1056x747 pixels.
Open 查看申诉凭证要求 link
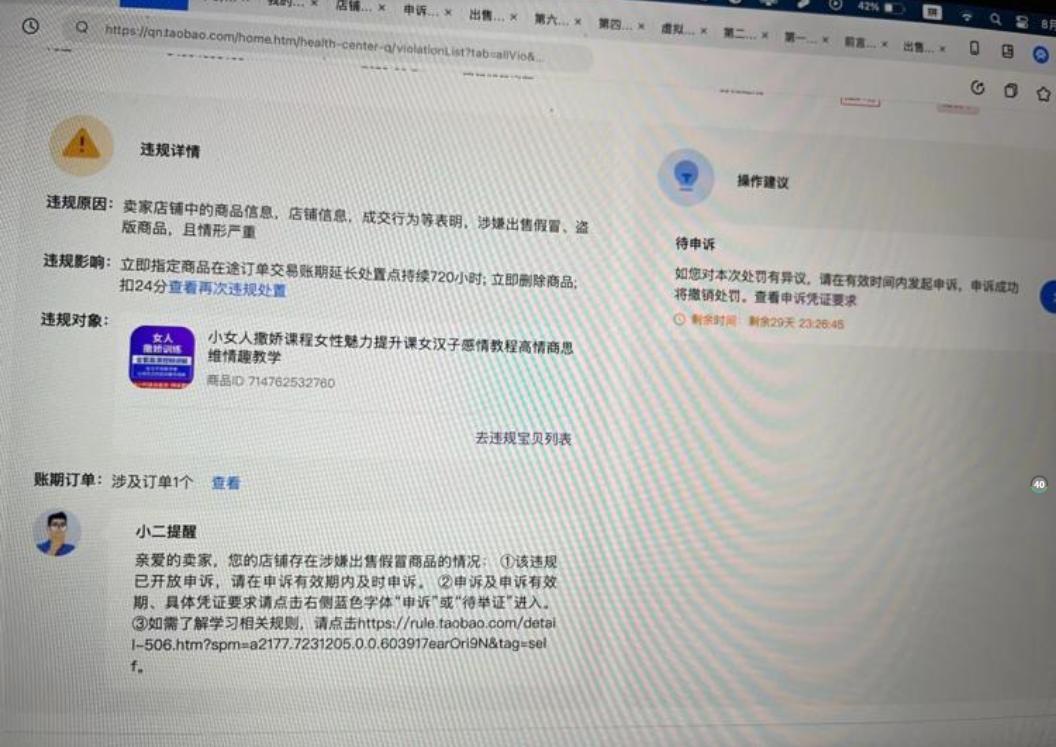point(805,299)
